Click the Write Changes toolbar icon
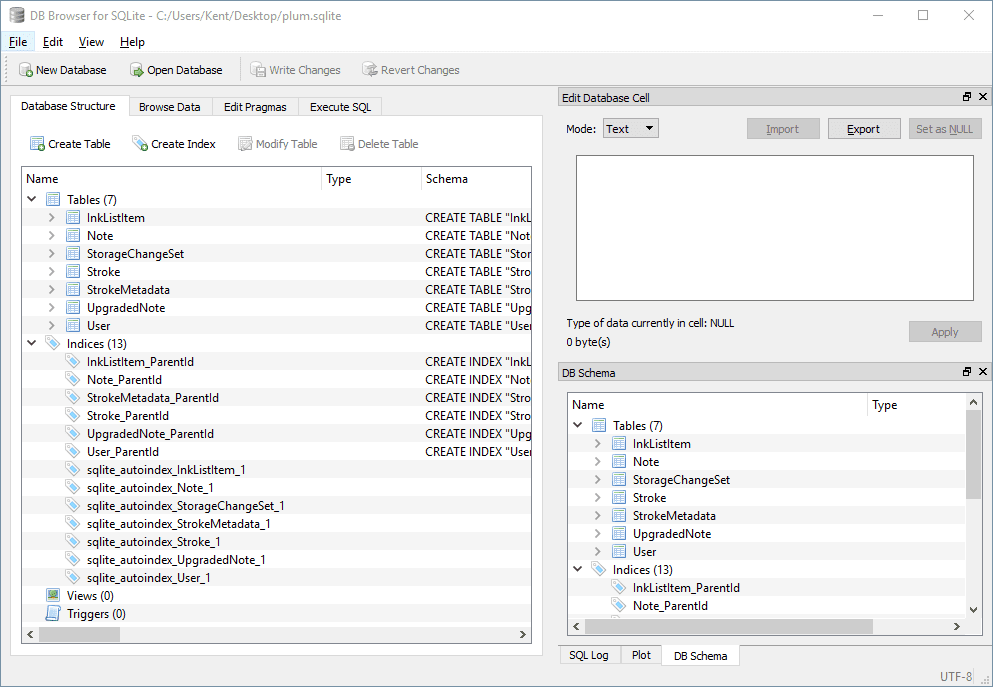The width and height of the screenshot is (993, 687). pyautogui.click(x=258, y=70)
